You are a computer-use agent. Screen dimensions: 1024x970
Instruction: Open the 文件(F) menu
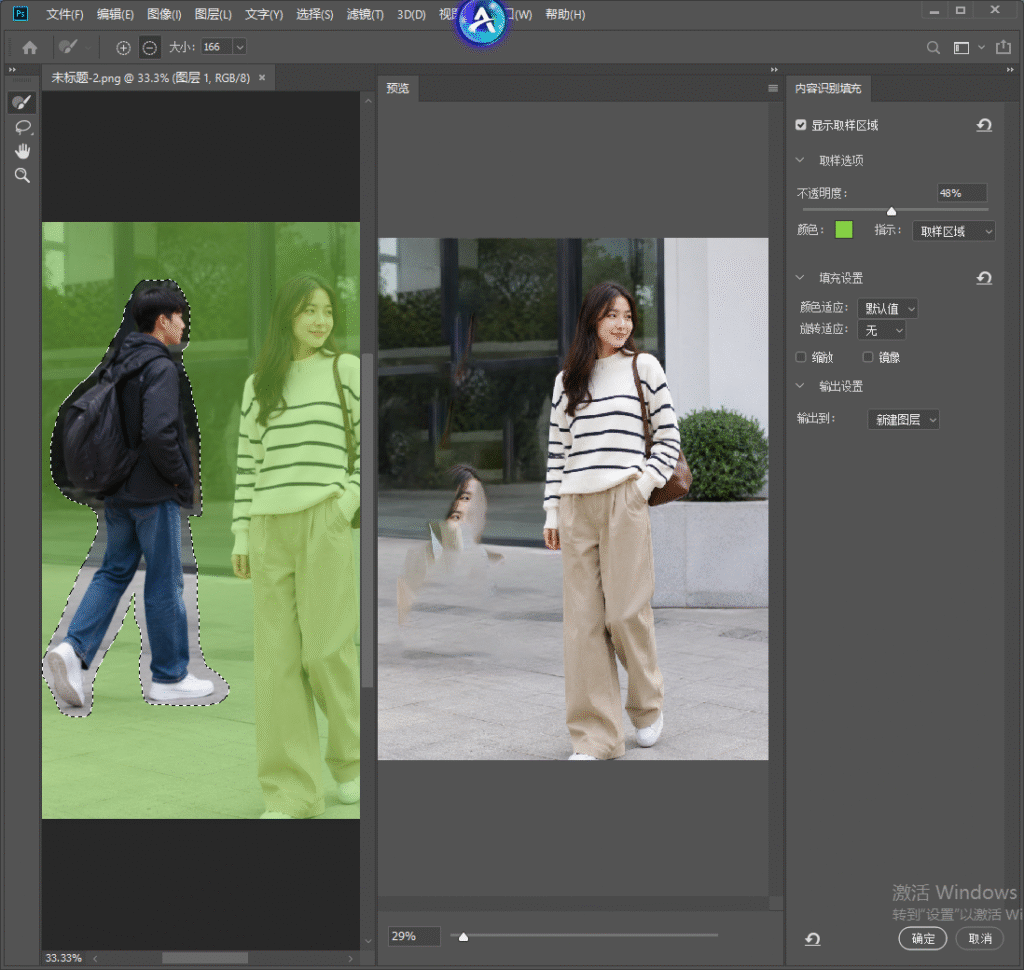click(x=64, y=14)
